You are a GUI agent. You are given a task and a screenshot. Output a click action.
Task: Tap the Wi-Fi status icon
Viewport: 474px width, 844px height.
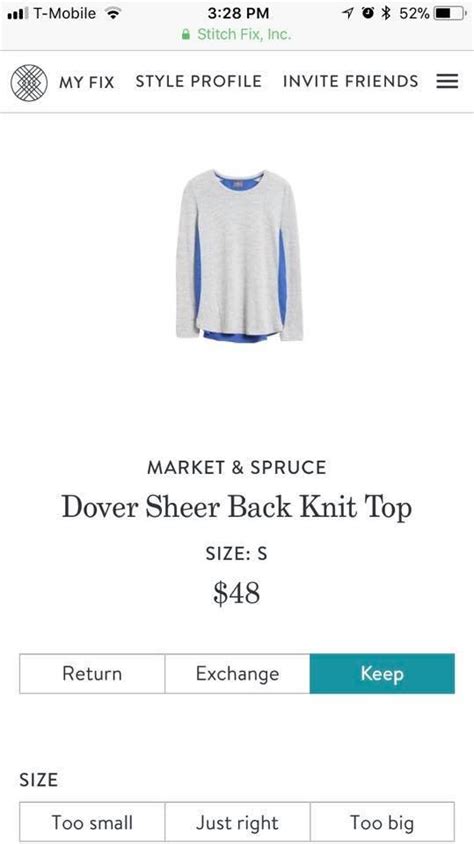pos(112,13)
